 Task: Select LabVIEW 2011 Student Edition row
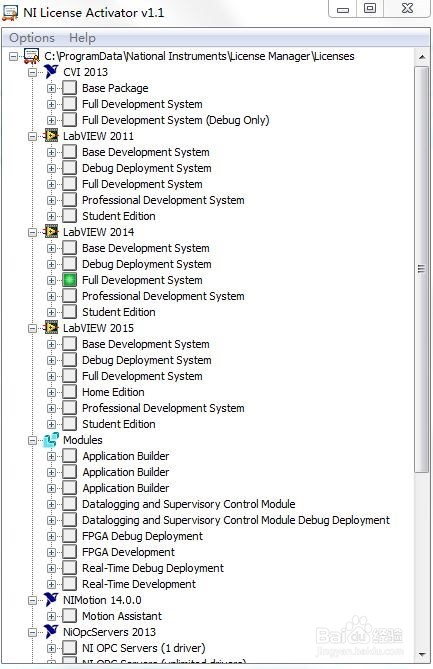click(x=119, y=216)
